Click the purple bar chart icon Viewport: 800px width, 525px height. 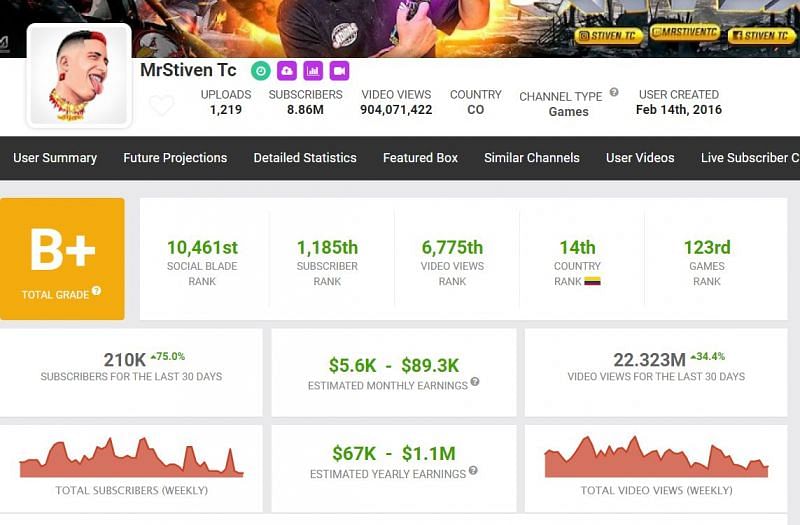312,71
